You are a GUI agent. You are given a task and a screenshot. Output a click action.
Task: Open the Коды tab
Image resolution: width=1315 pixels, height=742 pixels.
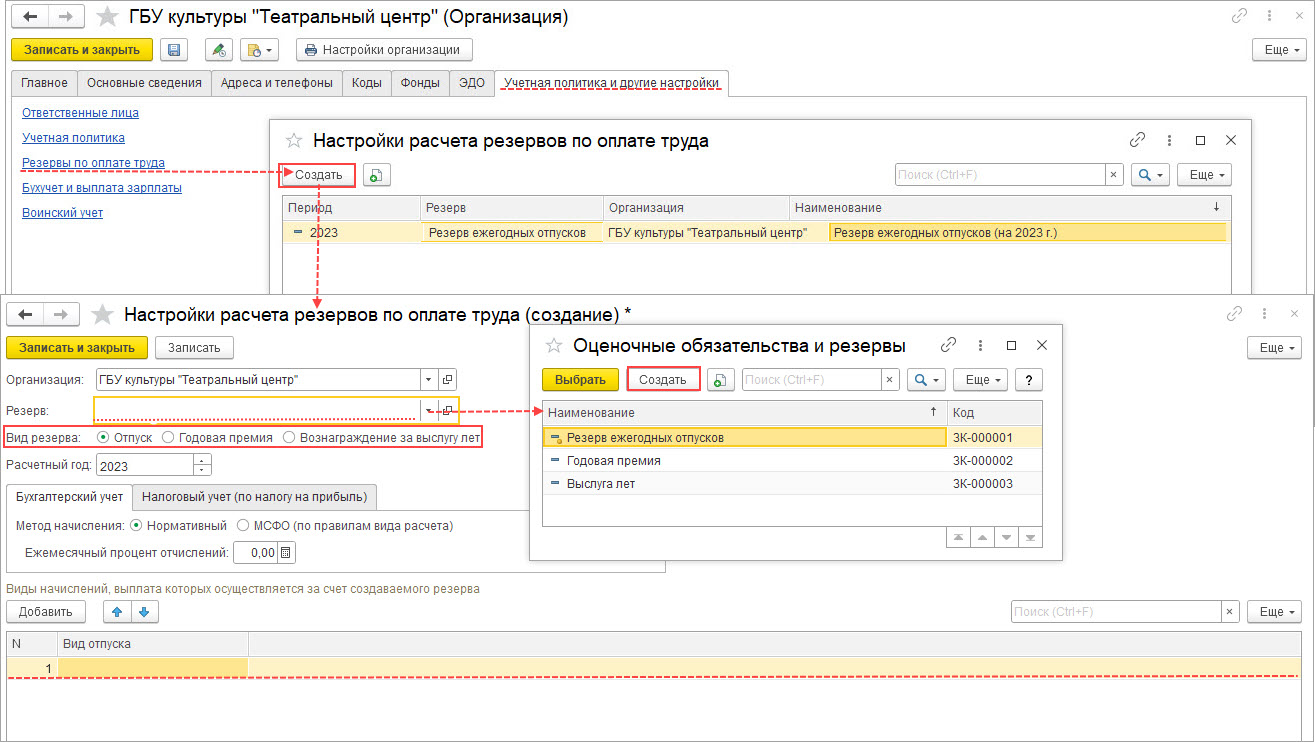click(x=367, y=83)
